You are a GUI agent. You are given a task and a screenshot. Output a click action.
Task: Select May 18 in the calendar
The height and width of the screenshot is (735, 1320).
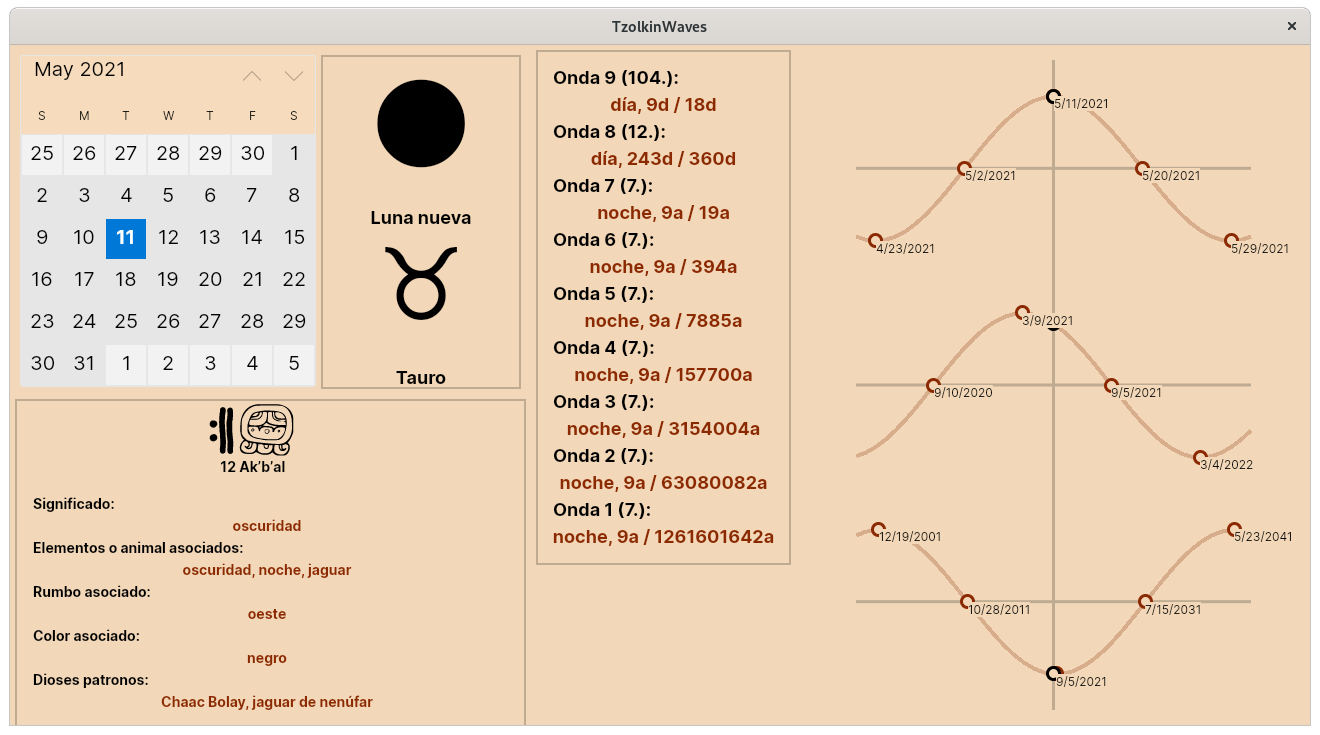pyautogui.click(x=126, y=280)
